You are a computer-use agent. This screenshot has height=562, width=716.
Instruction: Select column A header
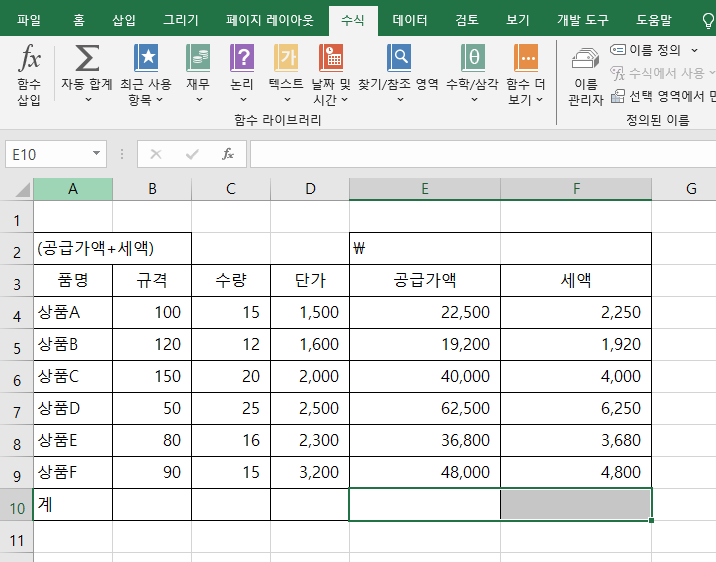click(73, 189)
